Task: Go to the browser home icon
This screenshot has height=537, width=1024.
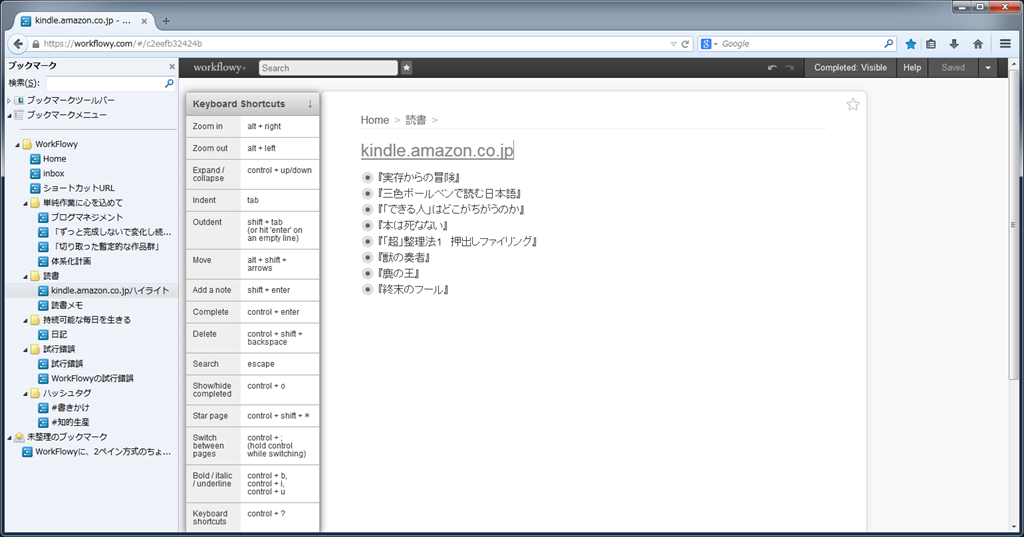Action: 978,44
